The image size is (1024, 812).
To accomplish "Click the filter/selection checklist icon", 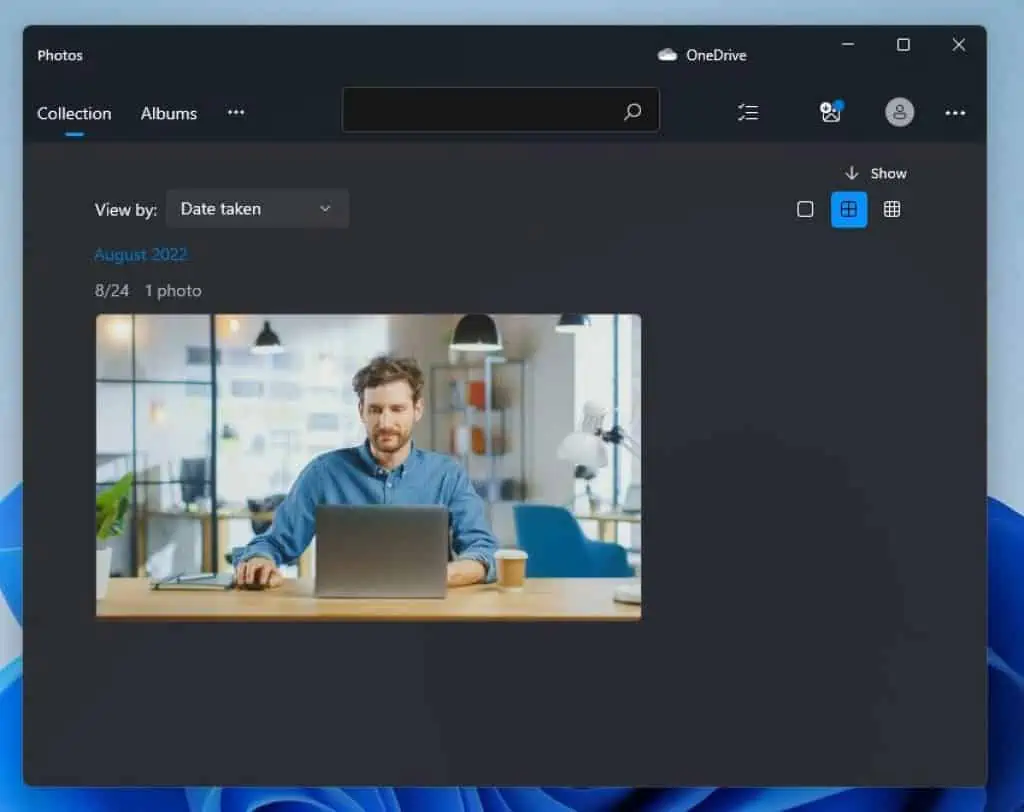I will (748, 112).
